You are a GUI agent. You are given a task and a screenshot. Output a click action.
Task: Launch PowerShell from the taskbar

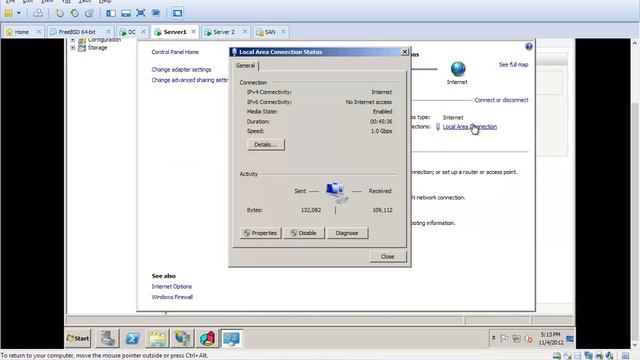(x=133, y=338)
